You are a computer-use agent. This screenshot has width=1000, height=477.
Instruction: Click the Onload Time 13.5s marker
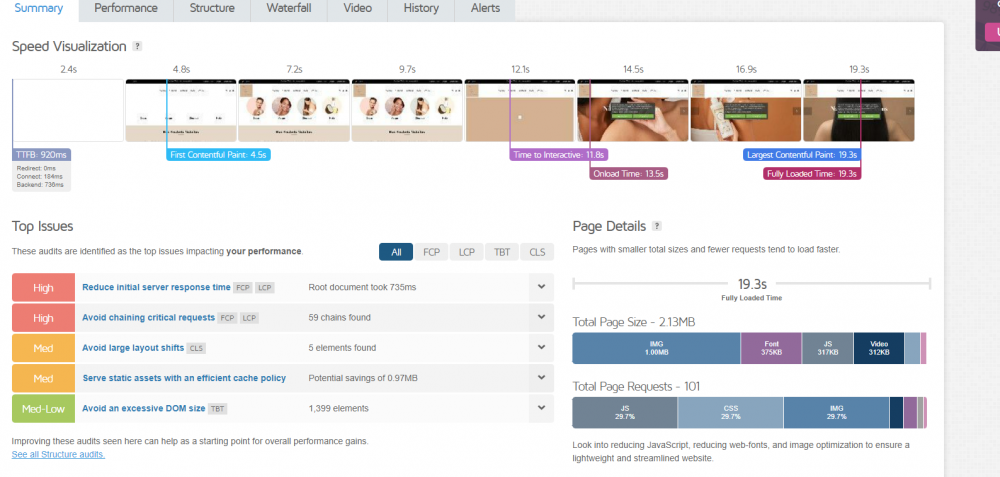click(x=629, y=173)
